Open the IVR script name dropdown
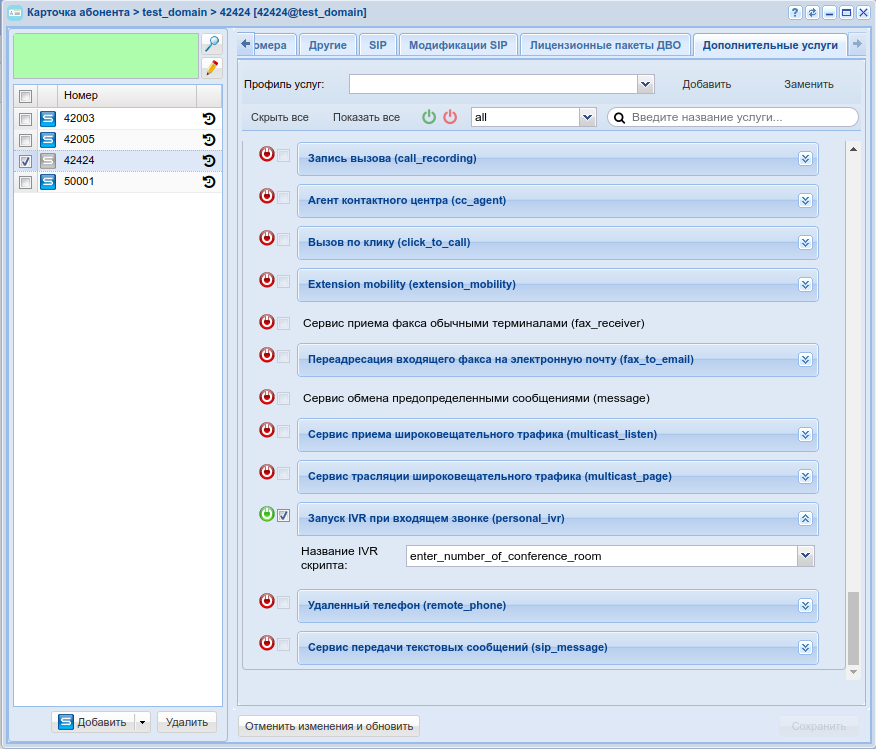 805,555
